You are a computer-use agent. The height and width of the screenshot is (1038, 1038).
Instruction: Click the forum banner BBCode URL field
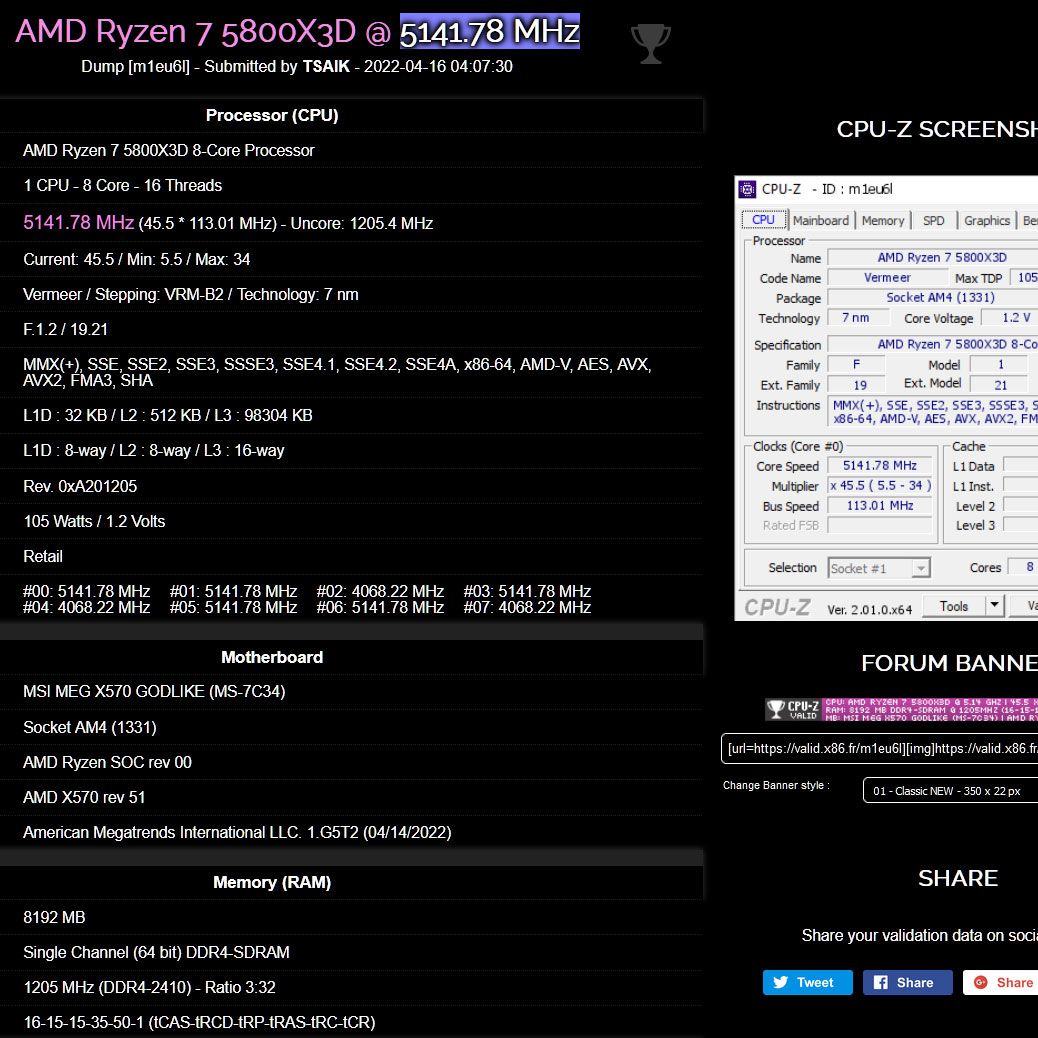coord(879,749)
